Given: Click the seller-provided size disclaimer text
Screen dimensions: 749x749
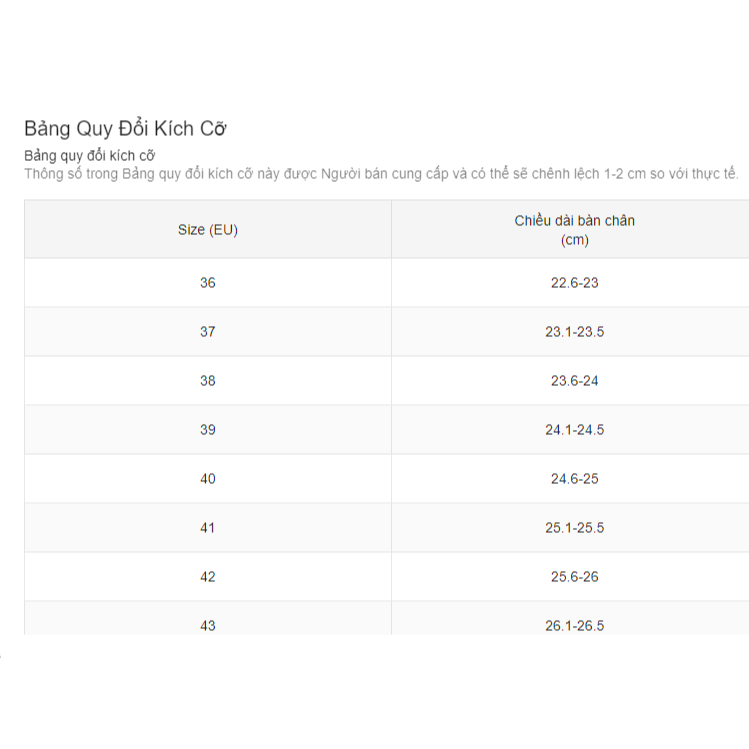Looking at the screenshot, I should [381, 173].
